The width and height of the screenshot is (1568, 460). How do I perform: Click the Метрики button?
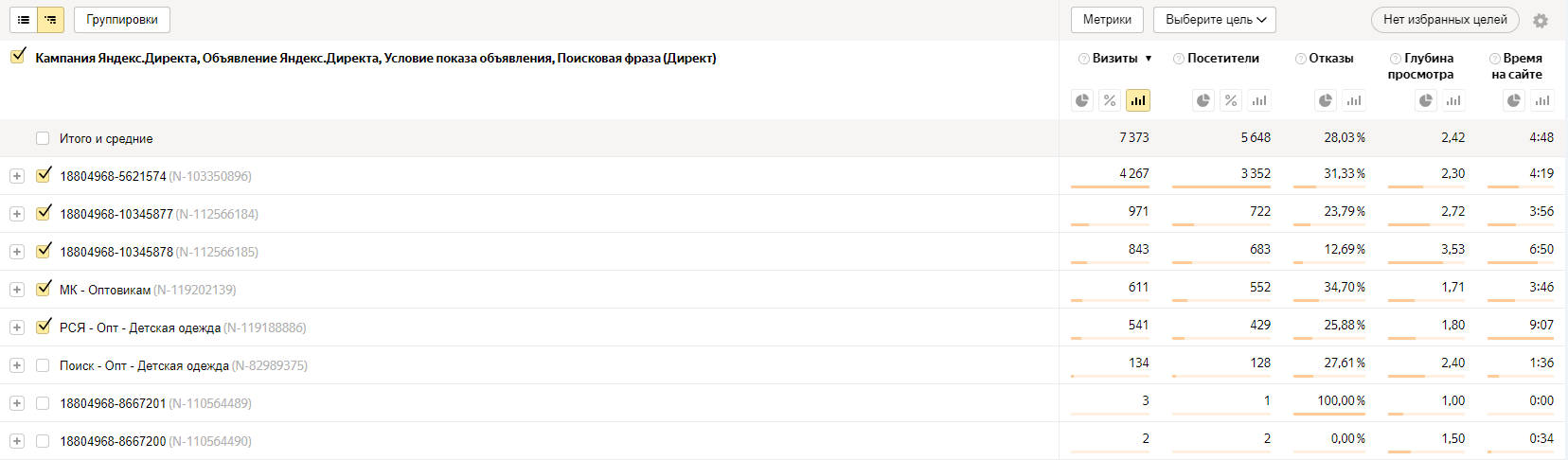point(1107,20)
